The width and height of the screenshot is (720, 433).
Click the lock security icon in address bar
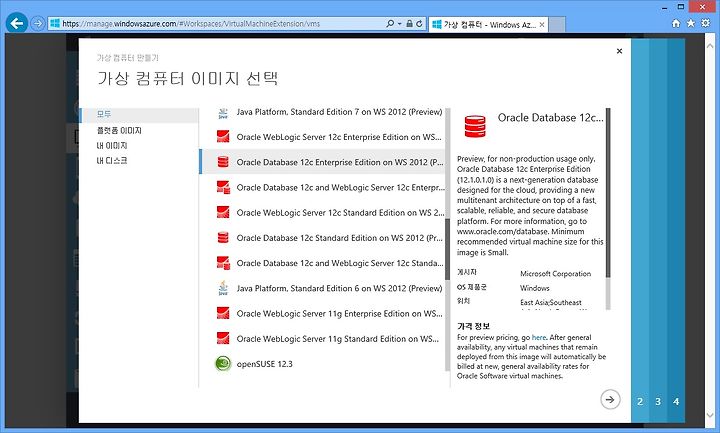click(x=409, y=23)
